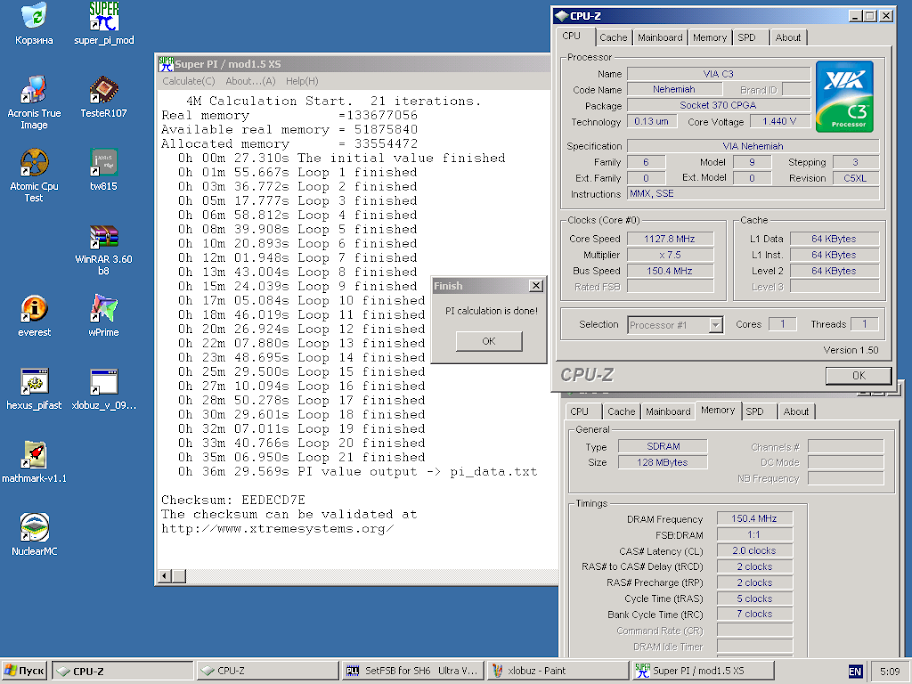Click the Instructions field MMX, SSE
Screen dimensions: 912x684
click(753, 194)
